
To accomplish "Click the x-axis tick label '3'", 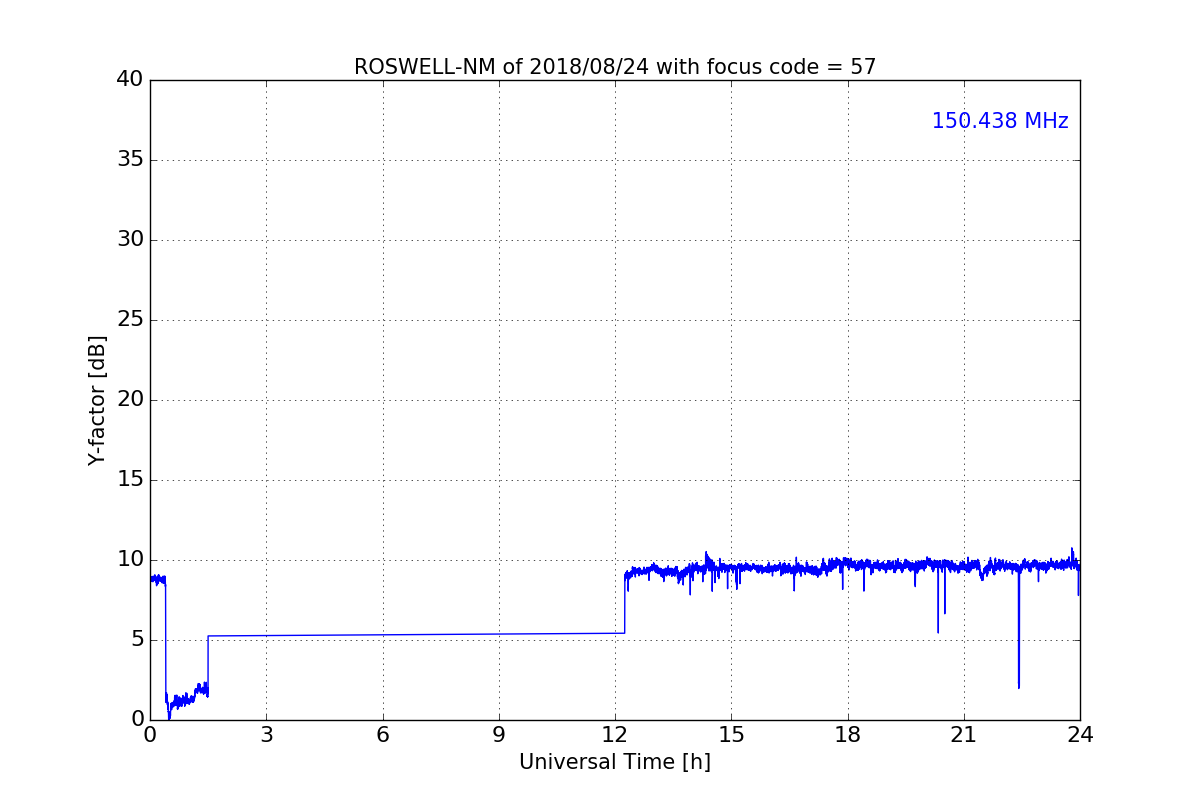I will (266, 734).
